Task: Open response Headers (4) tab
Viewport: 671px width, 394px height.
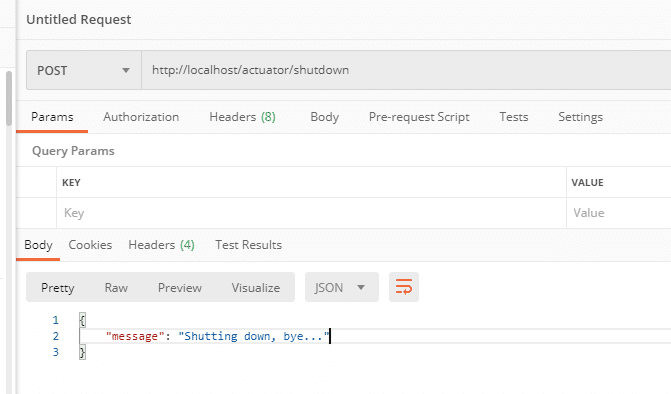Action: [161, 245]
